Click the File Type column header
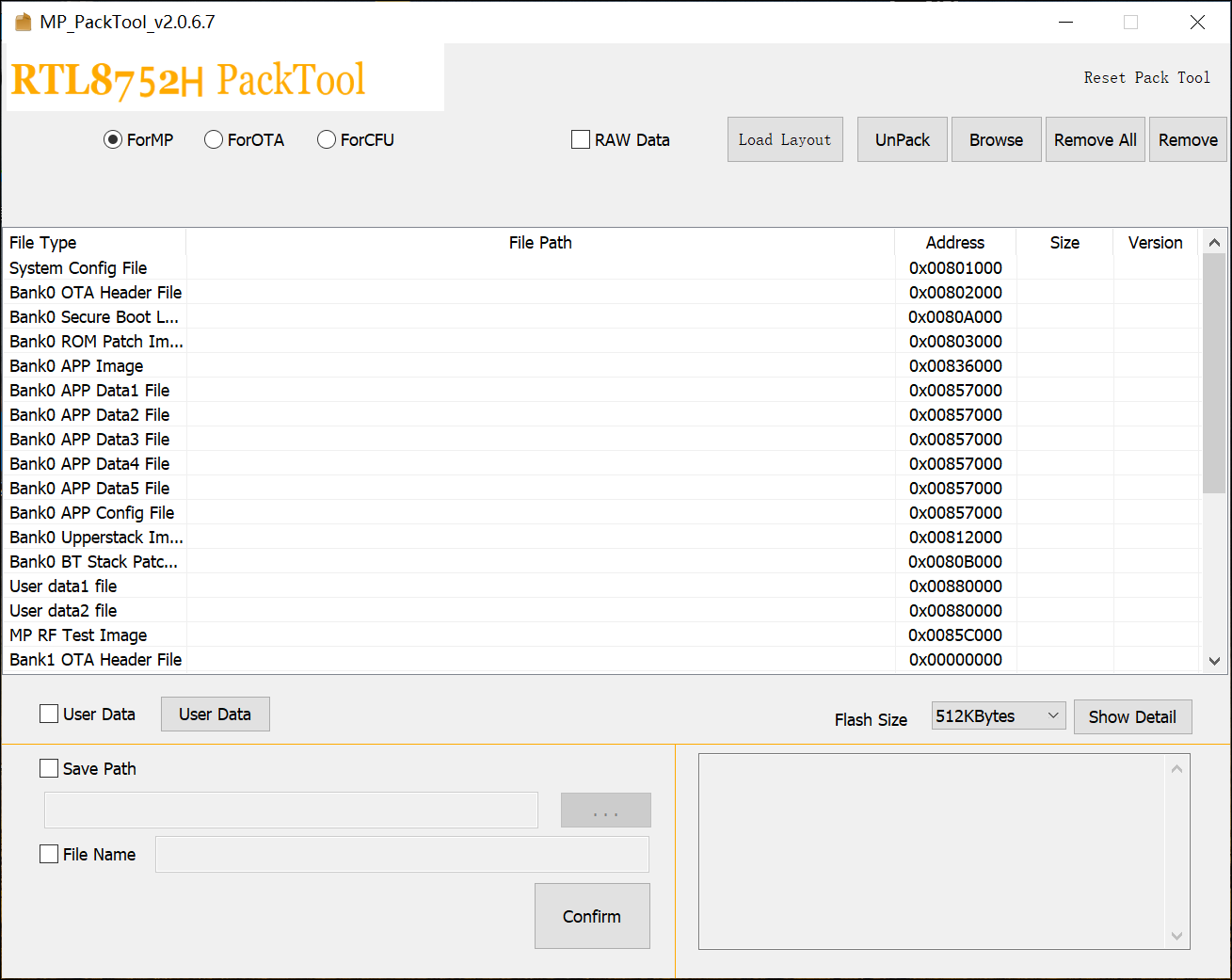Image resolution: width=1232 pixels, height=980 pixels. pyautogui.click(x=94, y=242)
